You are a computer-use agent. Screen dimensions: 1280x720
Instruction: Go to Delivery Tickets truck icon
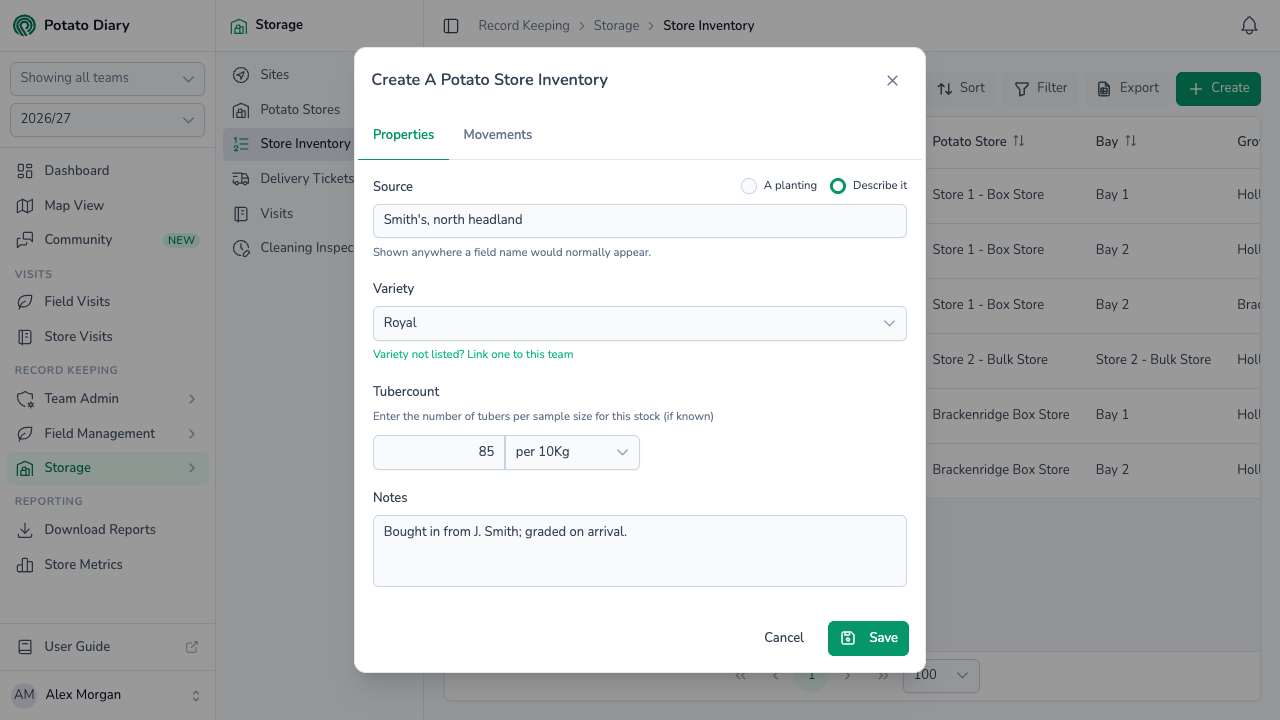point(241,178)
